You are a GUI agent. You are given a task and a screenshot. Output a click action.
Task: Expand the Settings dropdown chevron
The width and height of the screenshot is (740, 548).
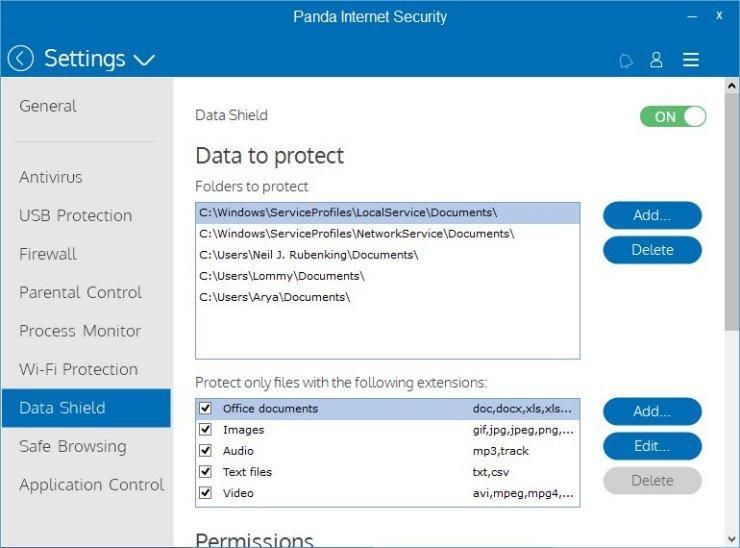[144, 60]
